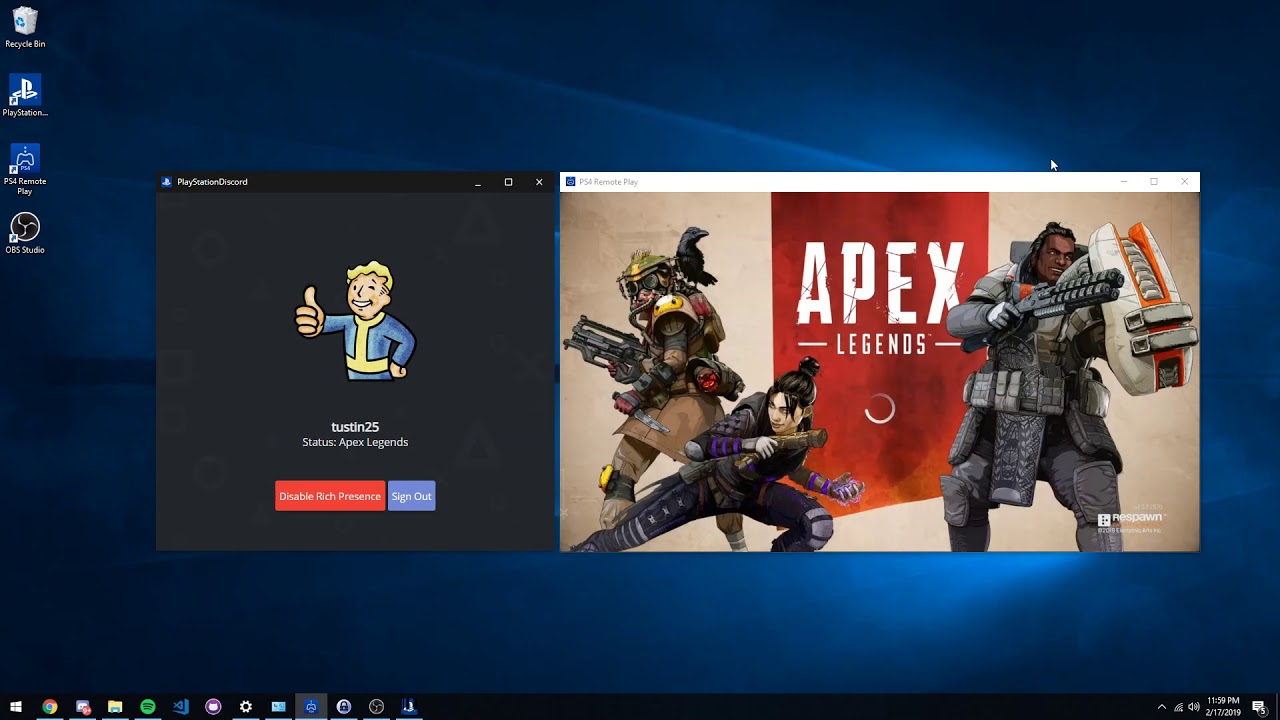The width and height of the screenshot is (1280, 720).
Task: Sign out of the PlayStationDiscord account
Action: tap(411, 496)
